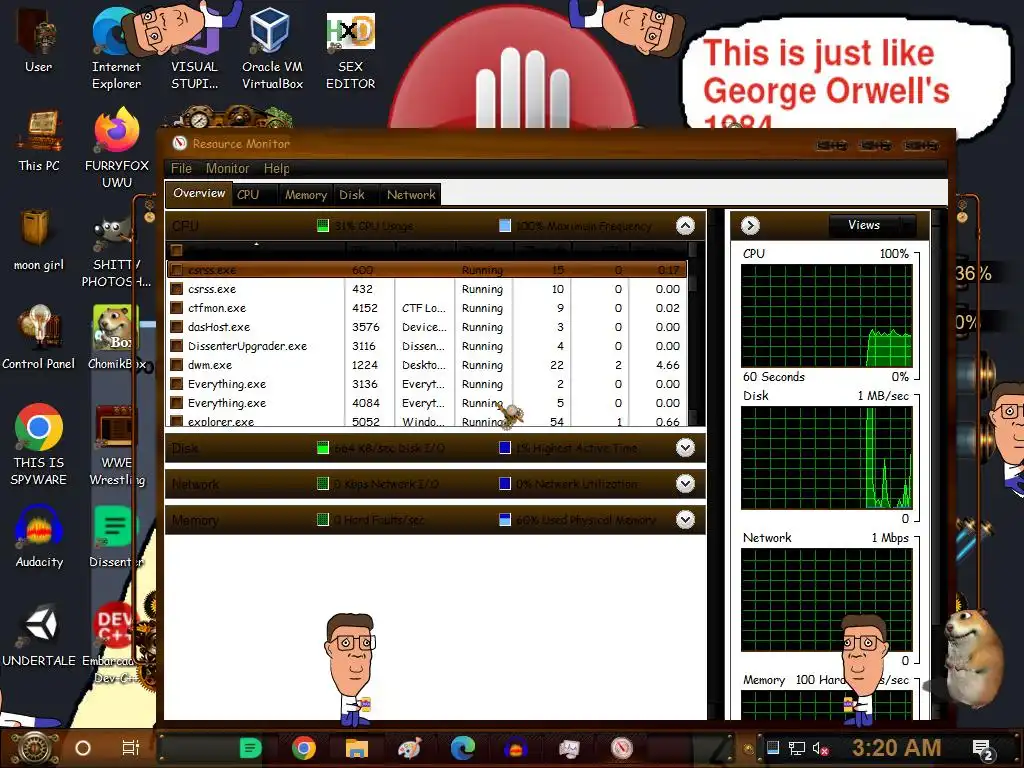
Task: Select the SEX EDITOR hex editor icon
Action: [x=350, y=51]
